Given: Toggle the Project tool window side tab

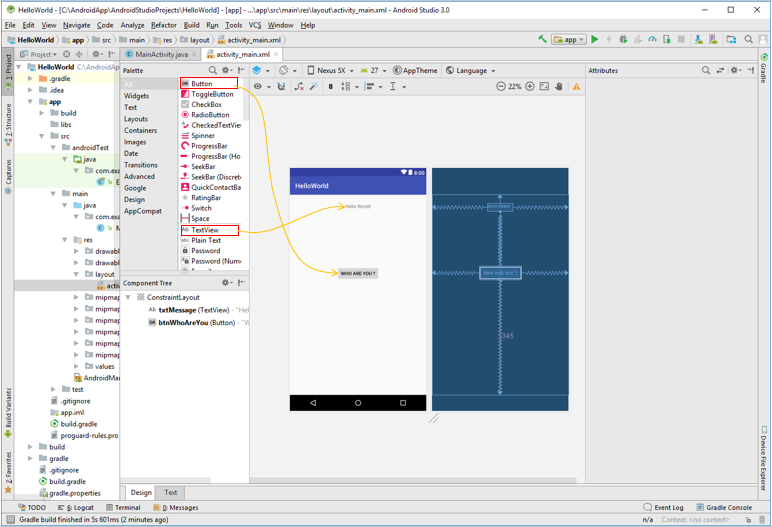Looking at the screenshot, I should 8,70.
